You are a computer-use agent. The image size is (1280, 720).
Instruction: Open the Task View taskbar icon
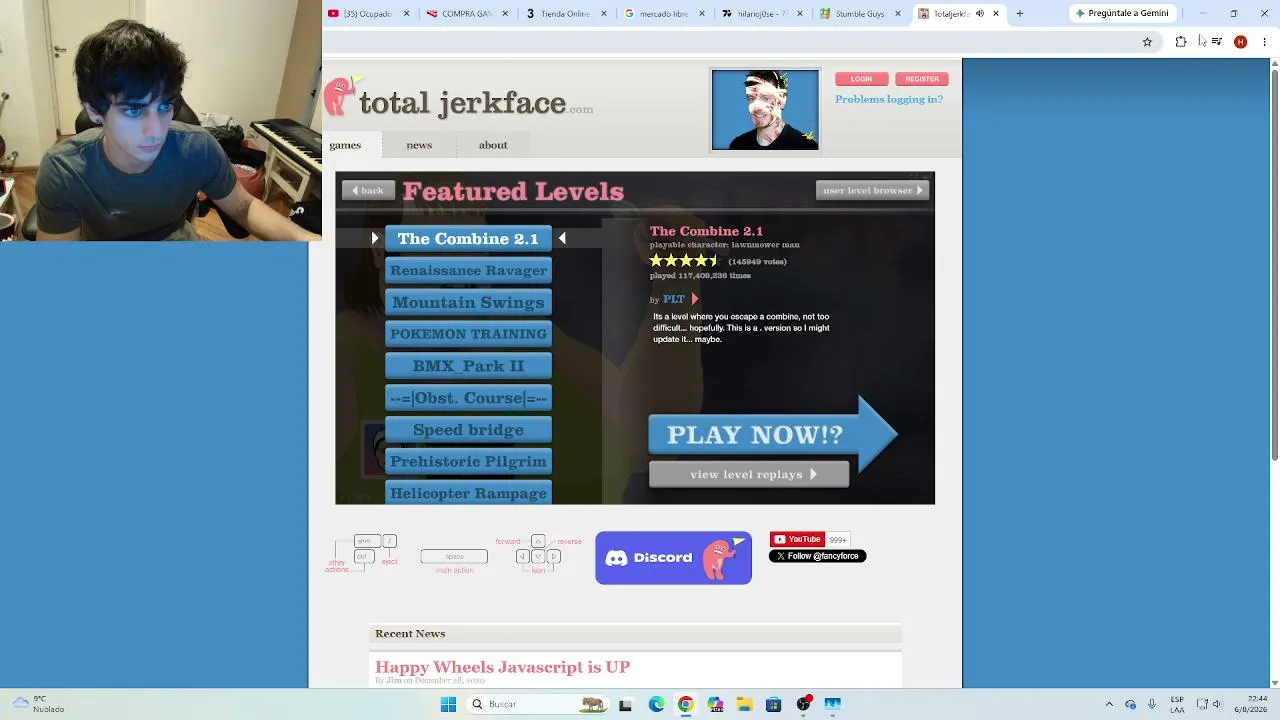click(625, 704)
